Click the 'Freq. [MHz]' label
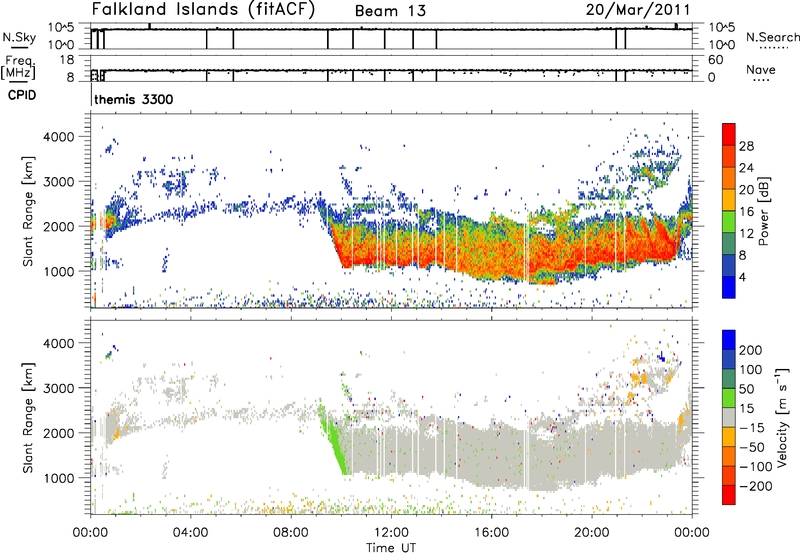Viewport: 800px width, 554px height. click(18, 68)
